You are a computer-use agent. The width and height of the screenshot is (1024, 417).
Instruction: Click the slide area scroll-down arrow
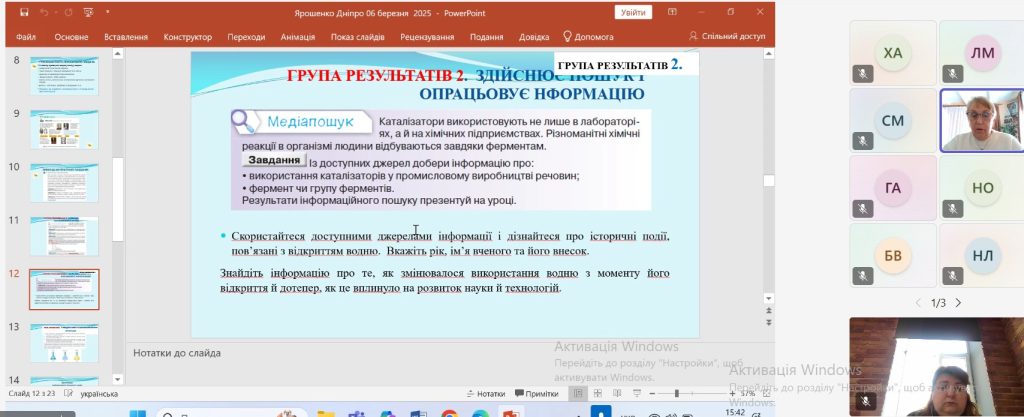tap(769, 299)
